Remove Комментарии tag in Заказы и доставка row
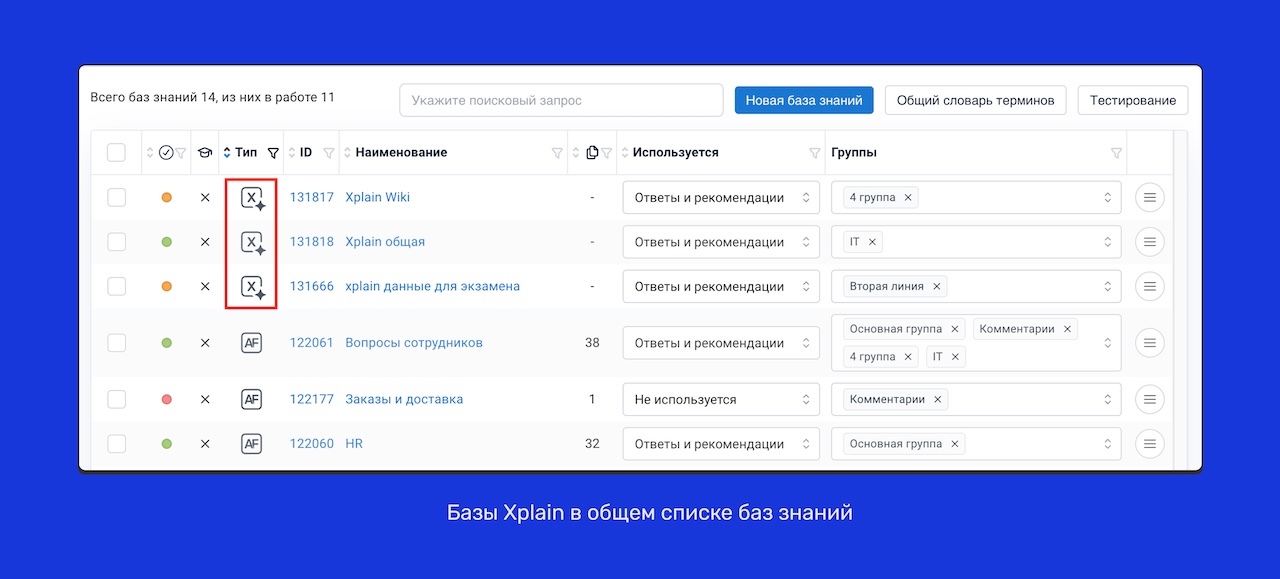The height and width of the screenshot is (579, 1280). tap(938, 399)
